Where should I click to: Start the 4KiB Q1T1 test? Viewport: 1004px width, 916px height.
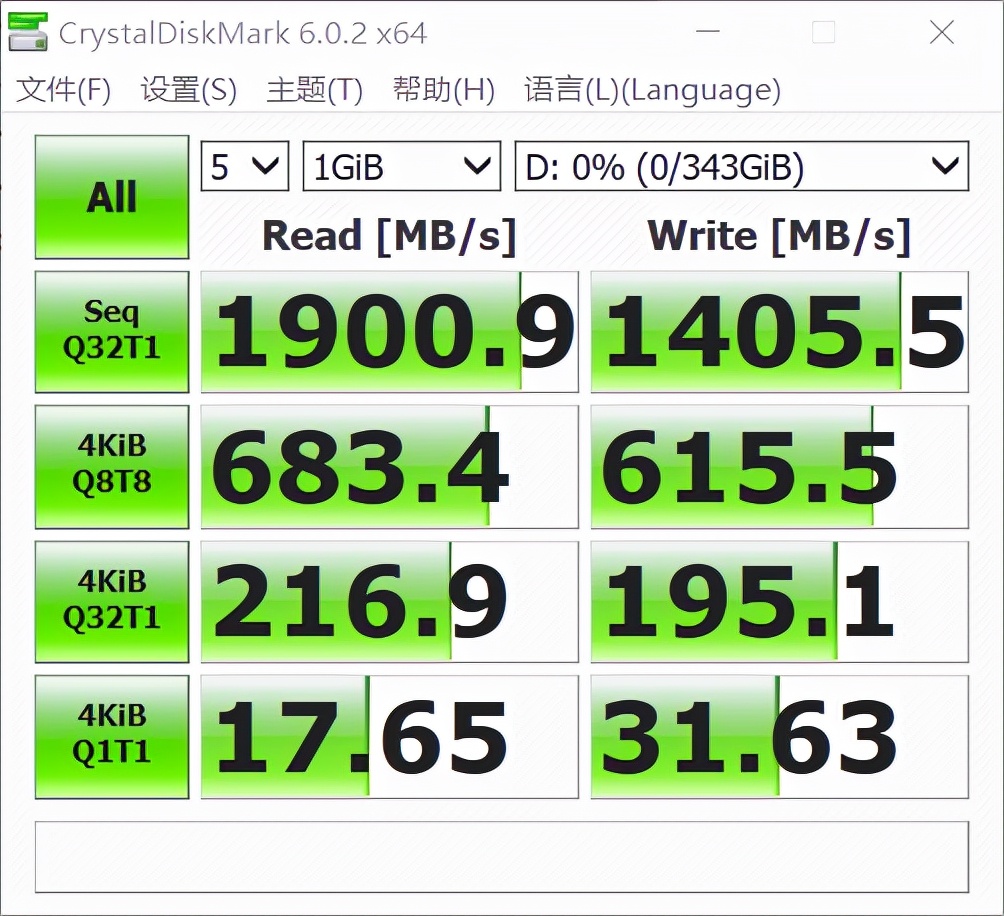click(x=110, y=737)
